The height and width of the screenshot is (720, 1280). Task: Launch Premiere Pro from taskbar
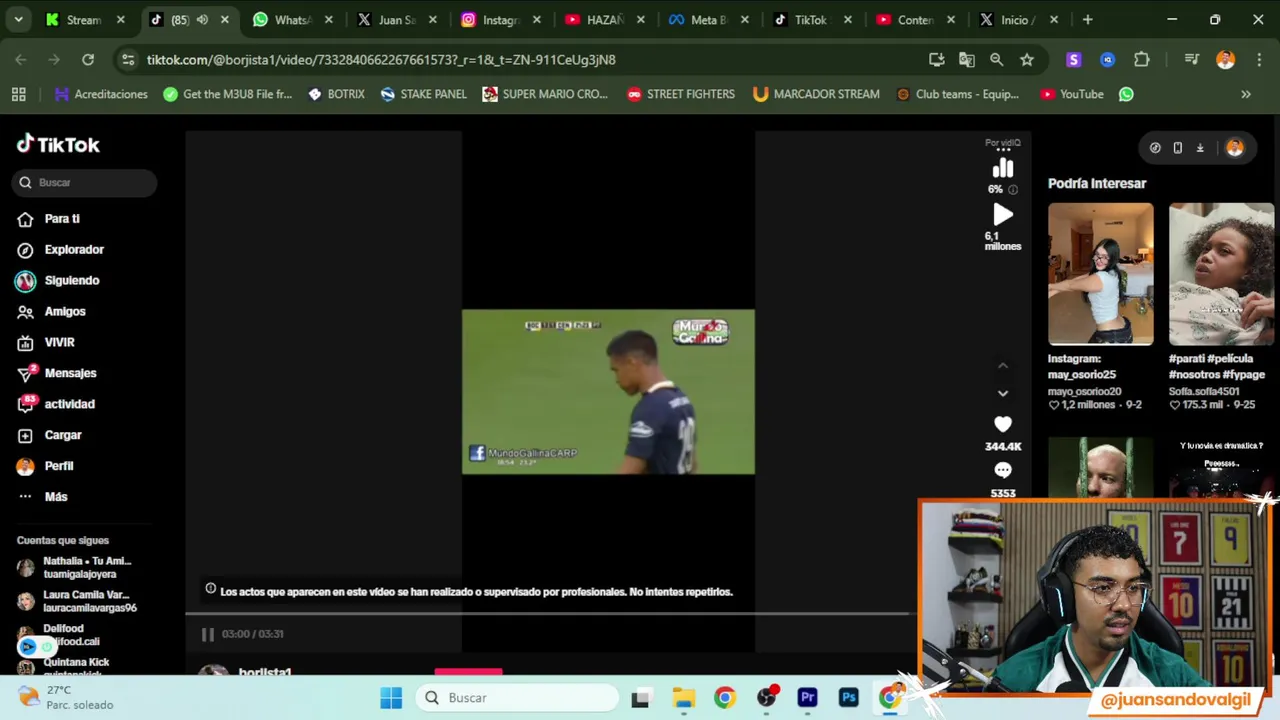[x=808, y=698]
